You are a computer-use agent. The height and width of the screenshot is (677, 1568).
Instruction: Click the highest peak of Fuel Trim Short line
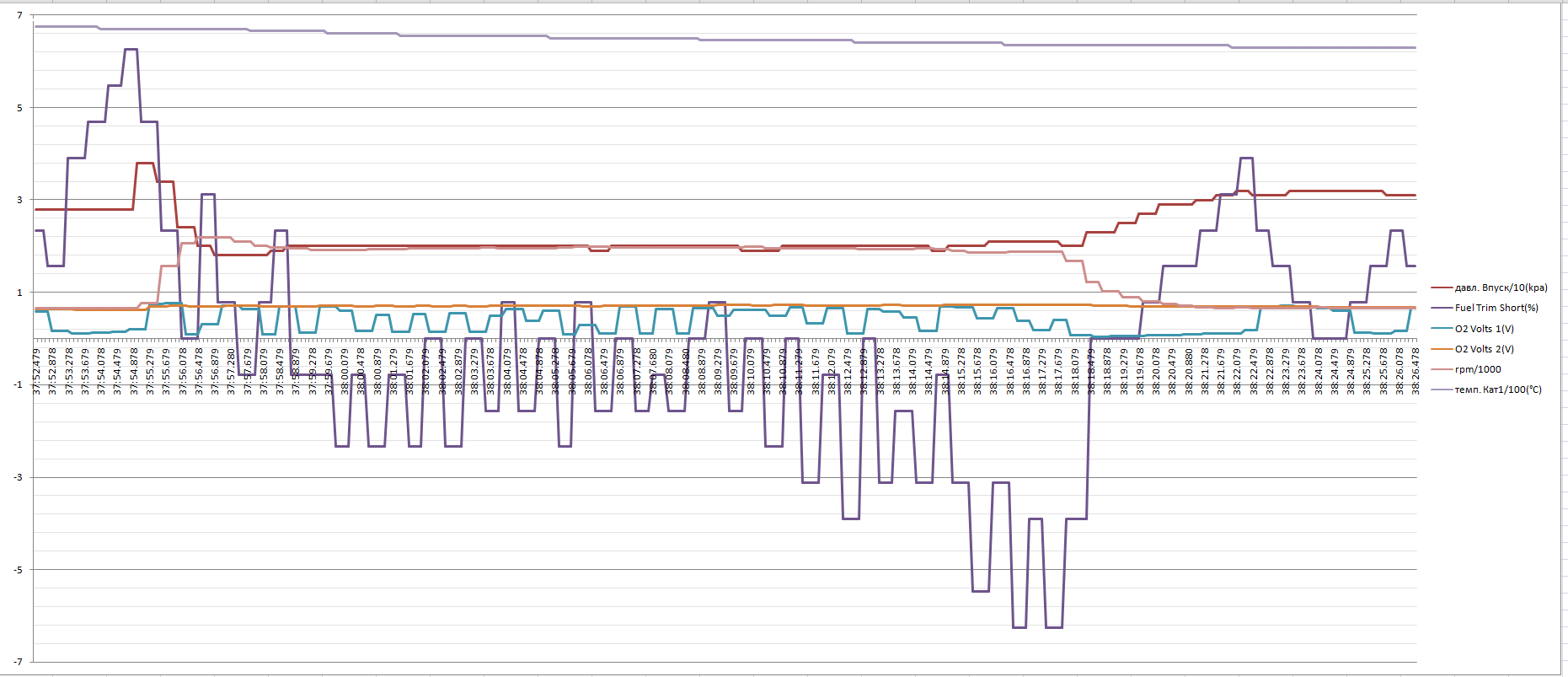coord(131,50)
